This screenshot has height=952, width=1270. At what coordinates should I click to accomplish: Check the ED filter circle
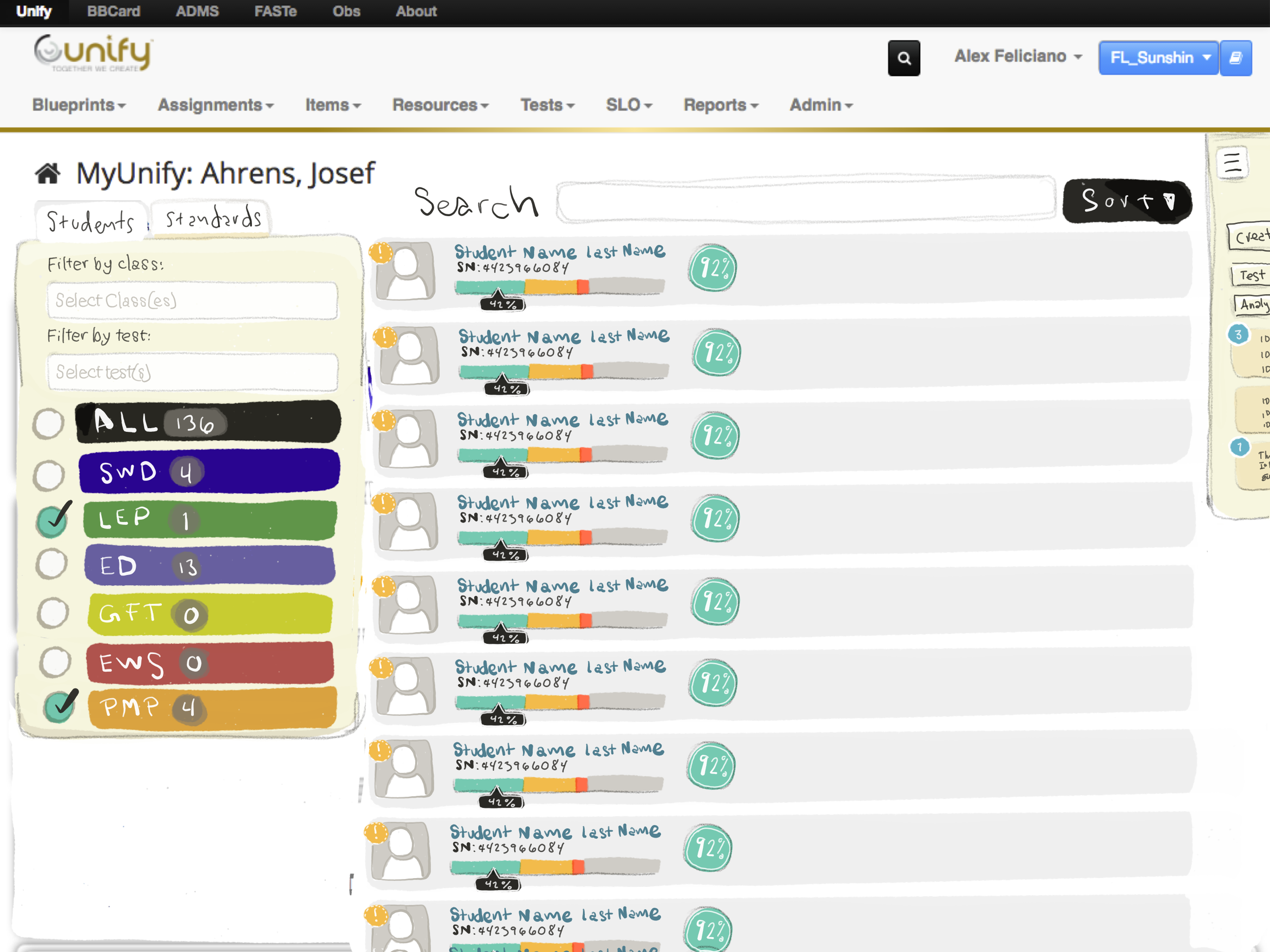52,564
